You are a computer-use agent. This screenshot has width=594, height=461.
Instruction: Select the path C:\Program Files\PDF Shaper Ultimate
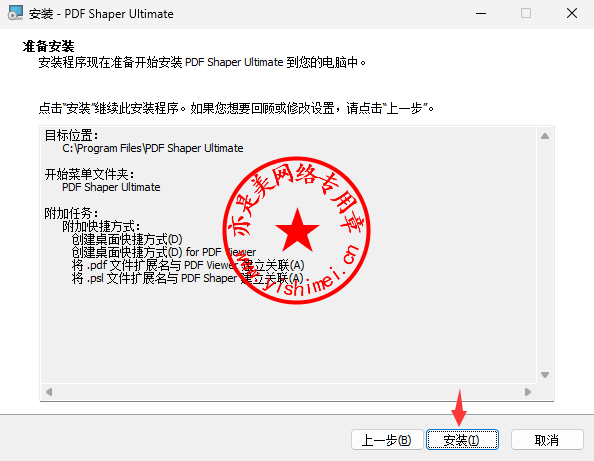153,148
